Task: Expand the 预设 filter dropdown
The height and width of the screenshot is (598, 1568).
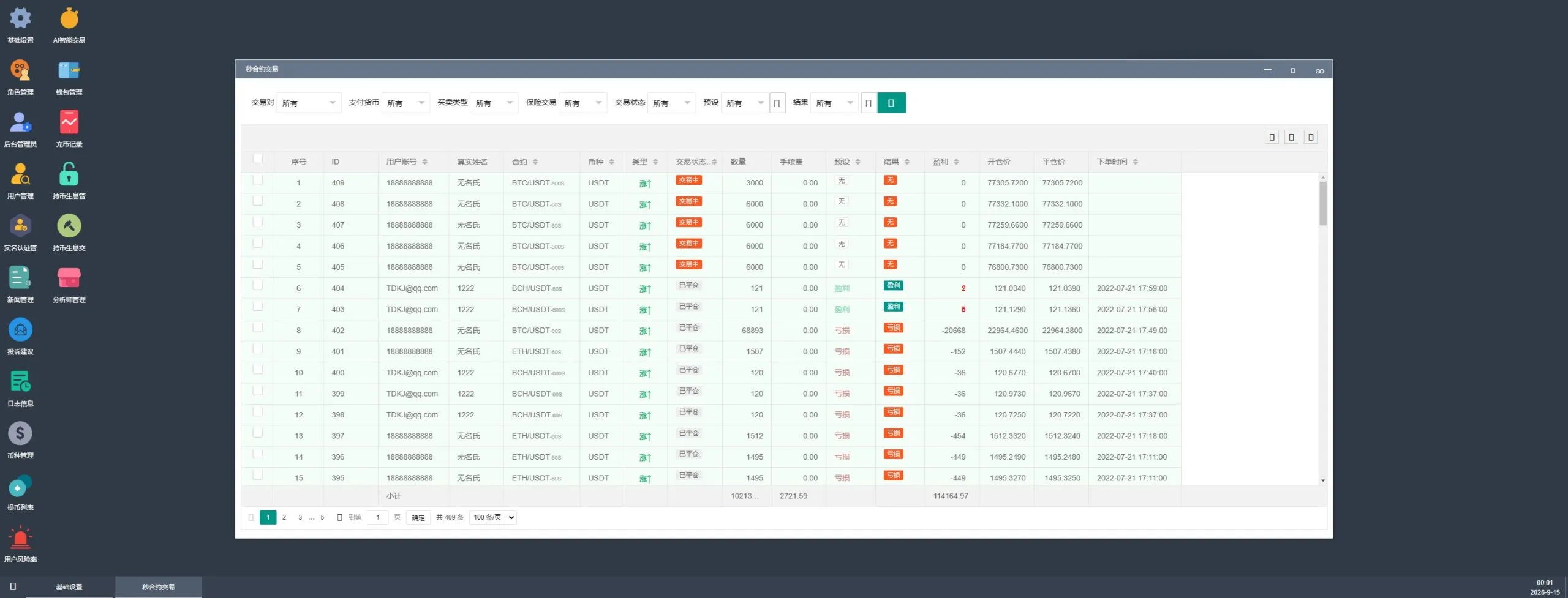Action: pyautogui.click(x=745, y=103)
